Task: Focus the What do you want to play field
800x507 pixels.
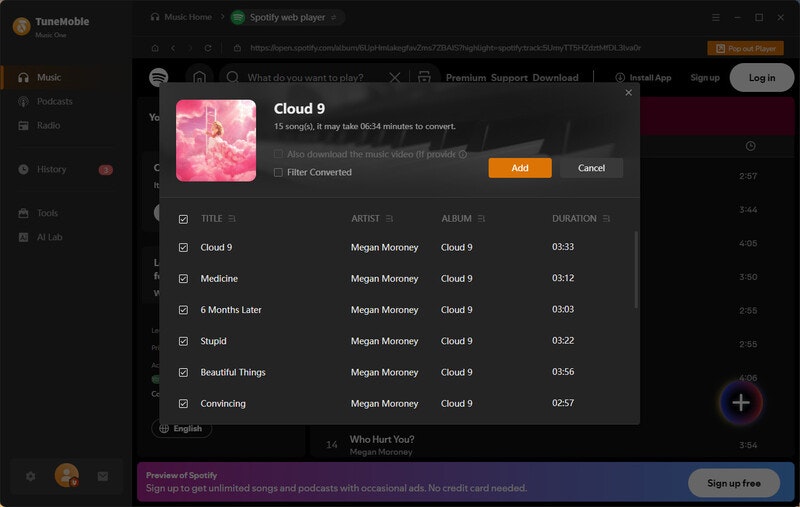Action: tap(306, 78)
